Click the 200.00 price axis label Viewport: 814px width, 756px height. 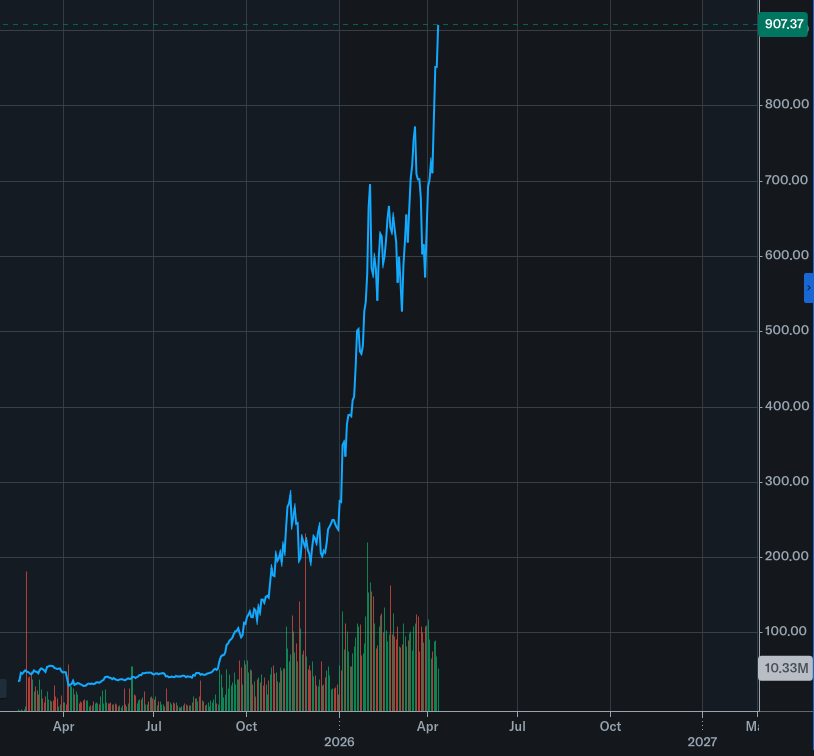787,556
